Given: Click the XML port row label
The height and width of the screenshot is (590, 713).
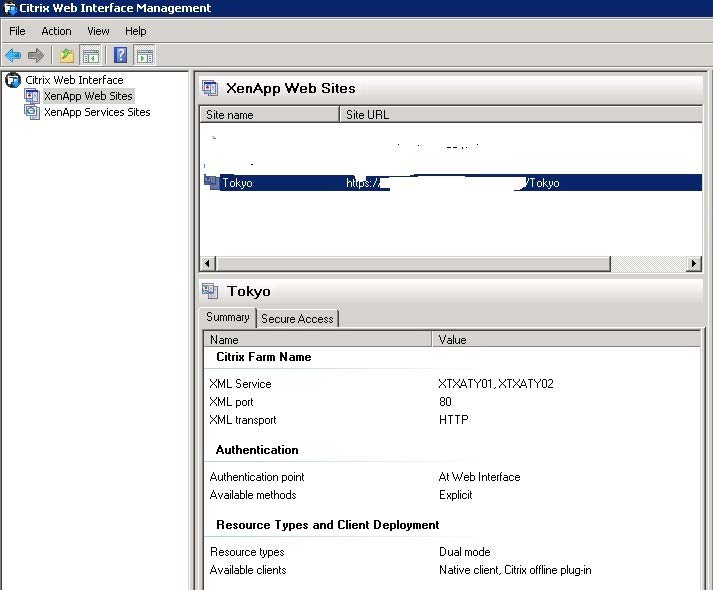Looking at the screenshot, I should click(x=231, y=402).
